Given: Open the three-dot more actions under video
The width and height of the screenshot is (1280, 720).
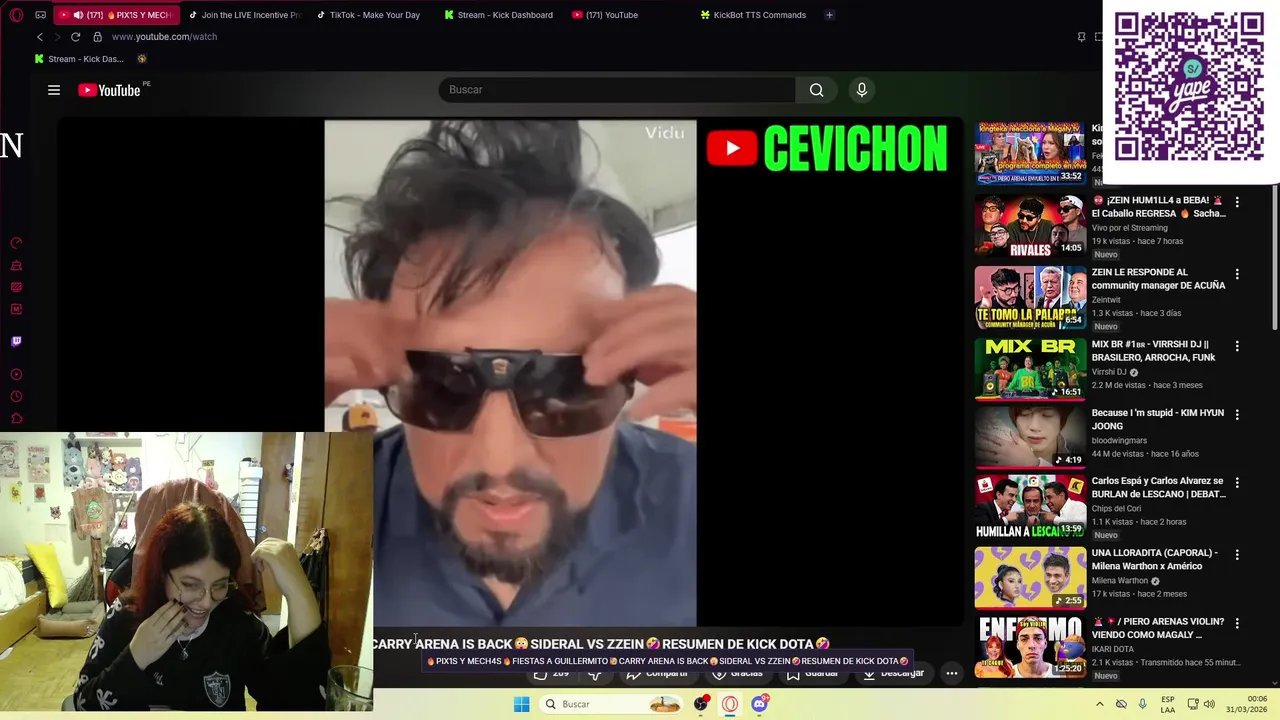Looking at the screenshot, I should (952, 673).
